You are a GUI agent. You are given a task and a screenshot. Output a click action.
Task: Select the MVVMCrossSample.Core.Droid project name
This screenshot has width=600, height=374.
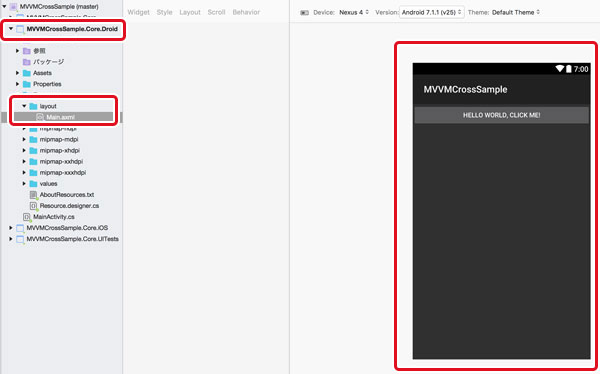(x=72, y=29)
